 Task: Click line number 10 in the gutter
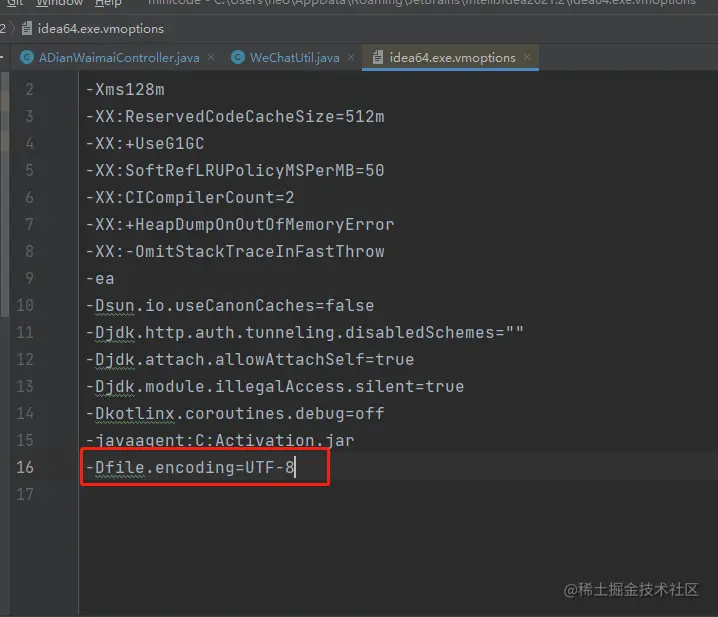coord(25,306)
